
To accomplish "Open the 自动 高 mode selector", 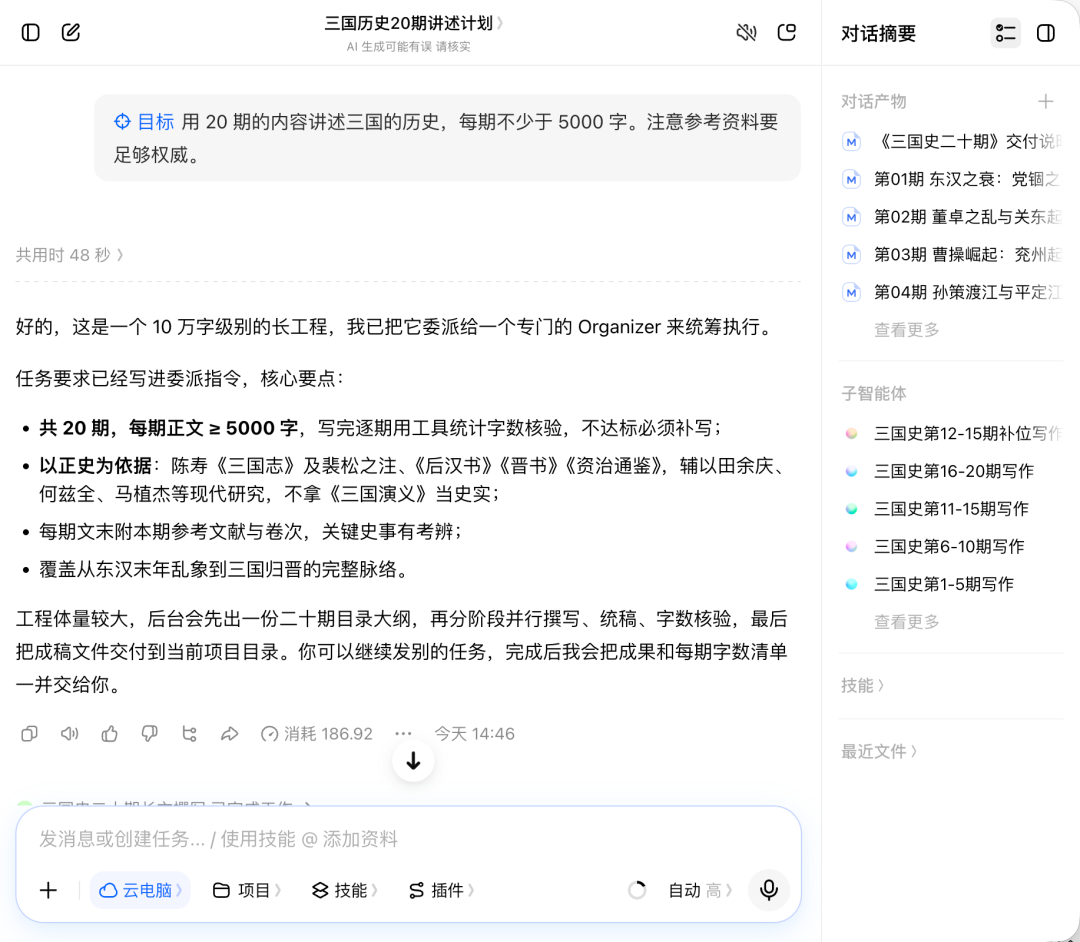I will [700, 890].
